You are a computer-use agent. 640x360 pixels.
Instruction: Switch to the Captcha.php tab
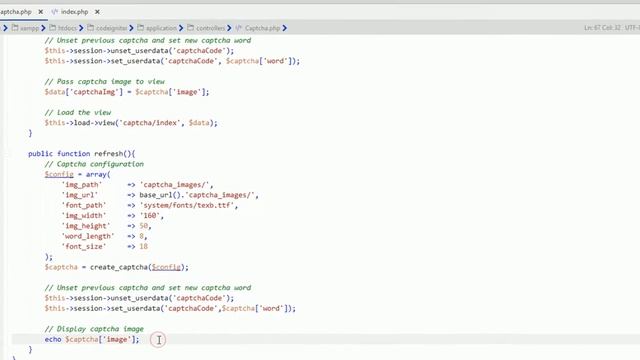[16, 12]
